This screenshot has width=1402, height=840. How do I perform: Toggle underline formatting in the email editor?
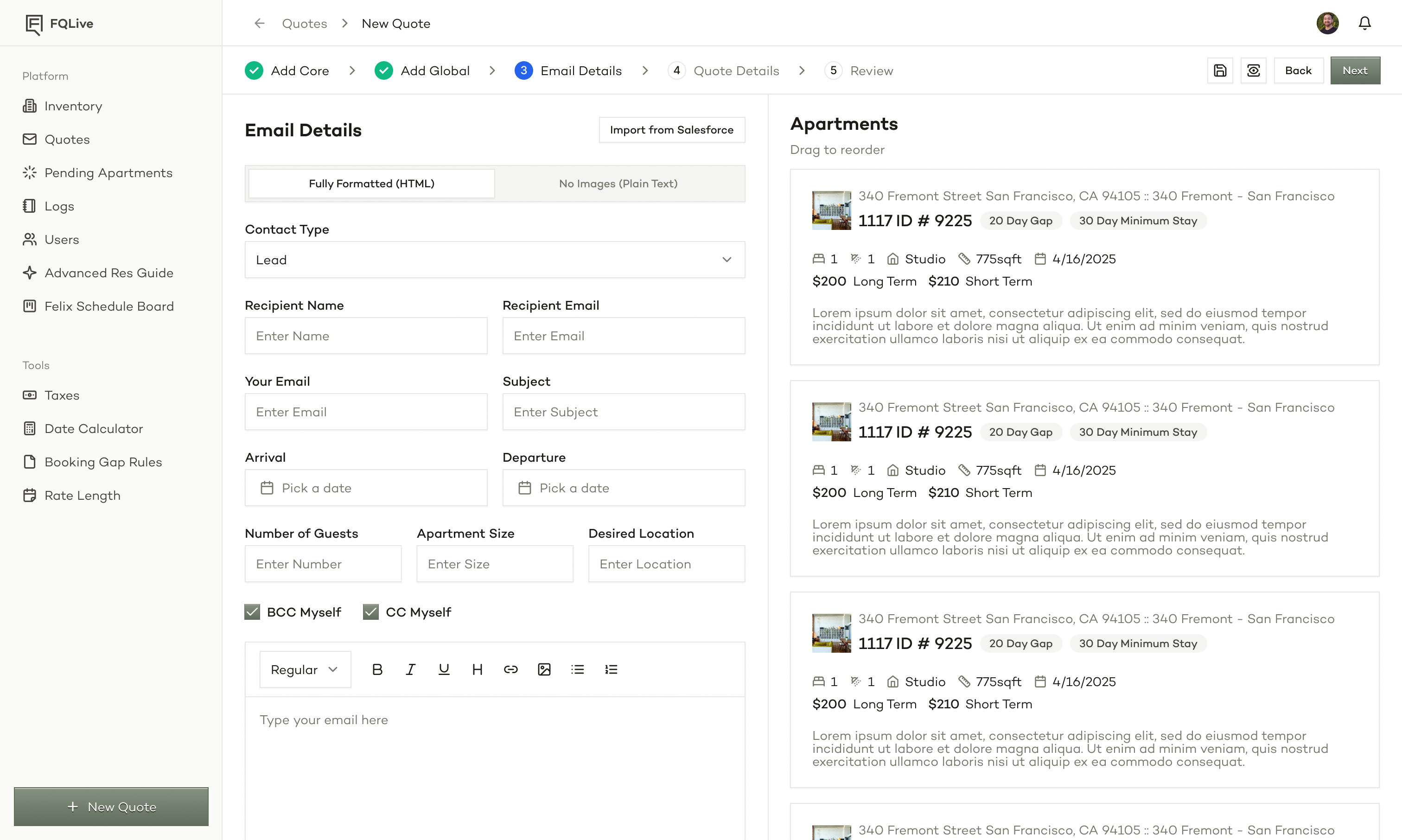pos(444,669)
